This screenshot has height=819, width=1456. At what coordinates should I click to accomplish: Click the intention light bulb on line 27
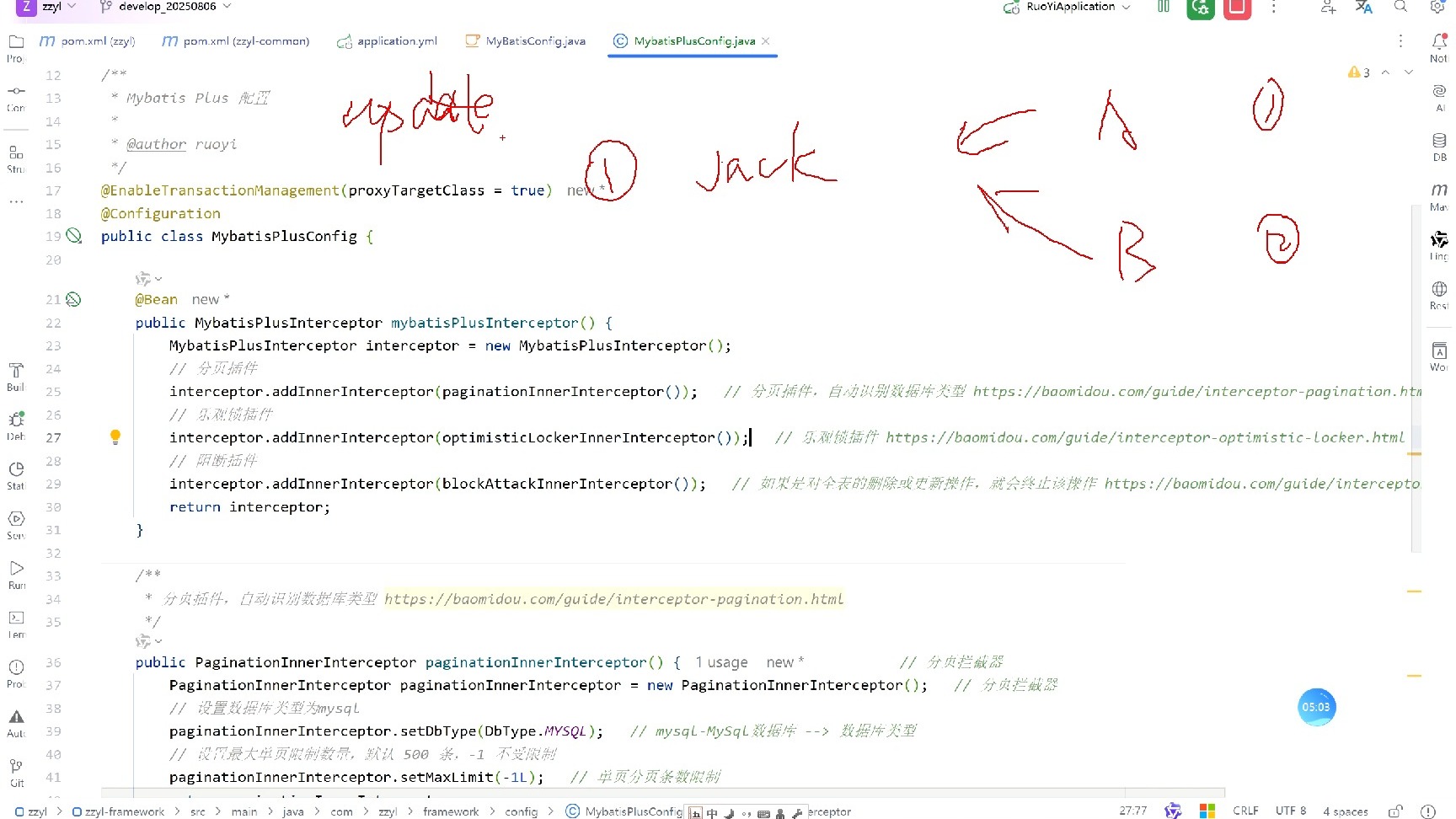tap(115, 436)
